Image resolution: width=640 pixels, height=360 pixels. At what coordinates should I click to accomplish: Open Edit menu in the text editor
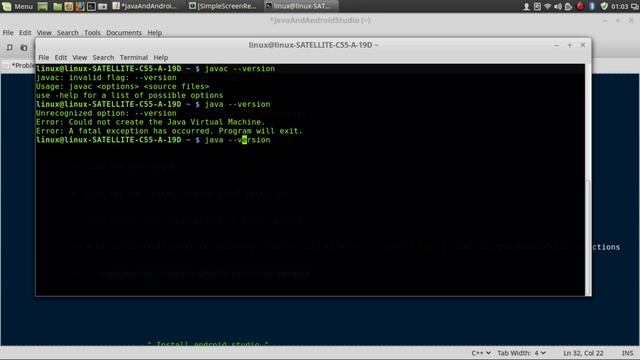tap(25, 33)
